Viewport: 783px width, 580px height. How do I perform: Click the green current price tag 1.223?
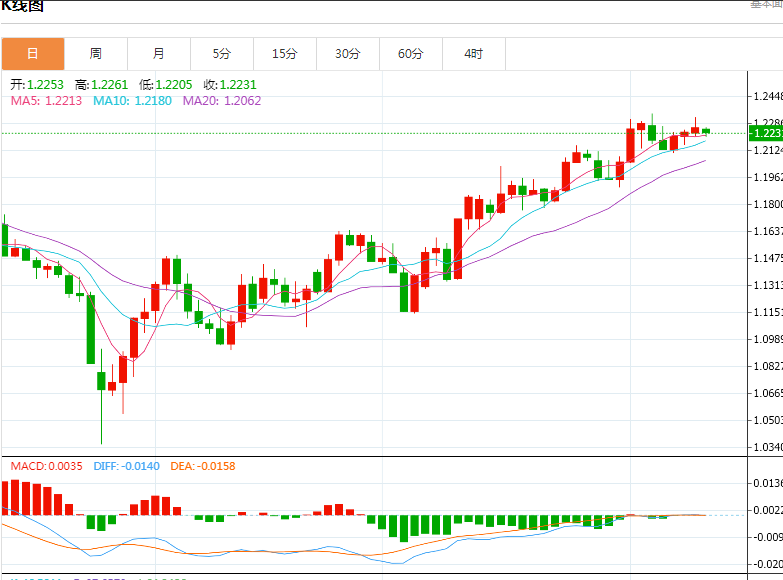766,133
